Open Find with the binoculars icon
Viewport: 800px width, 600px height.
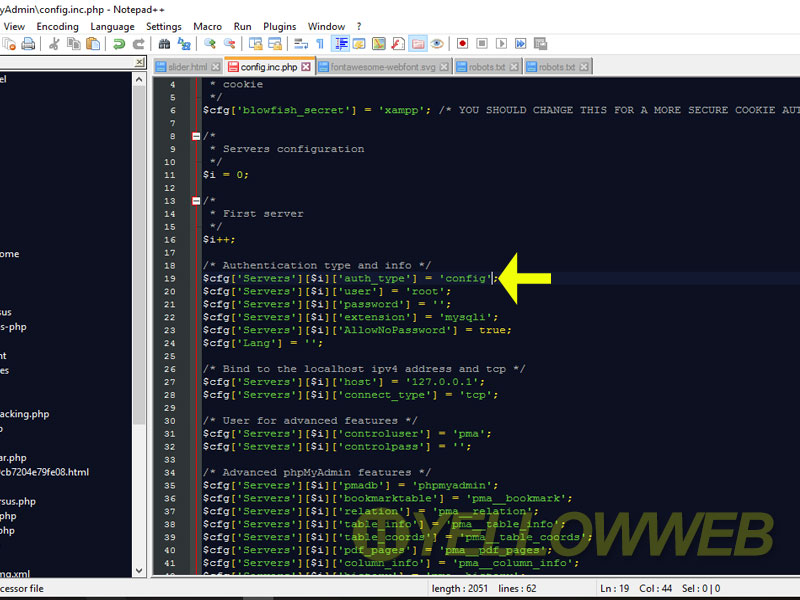163,44
